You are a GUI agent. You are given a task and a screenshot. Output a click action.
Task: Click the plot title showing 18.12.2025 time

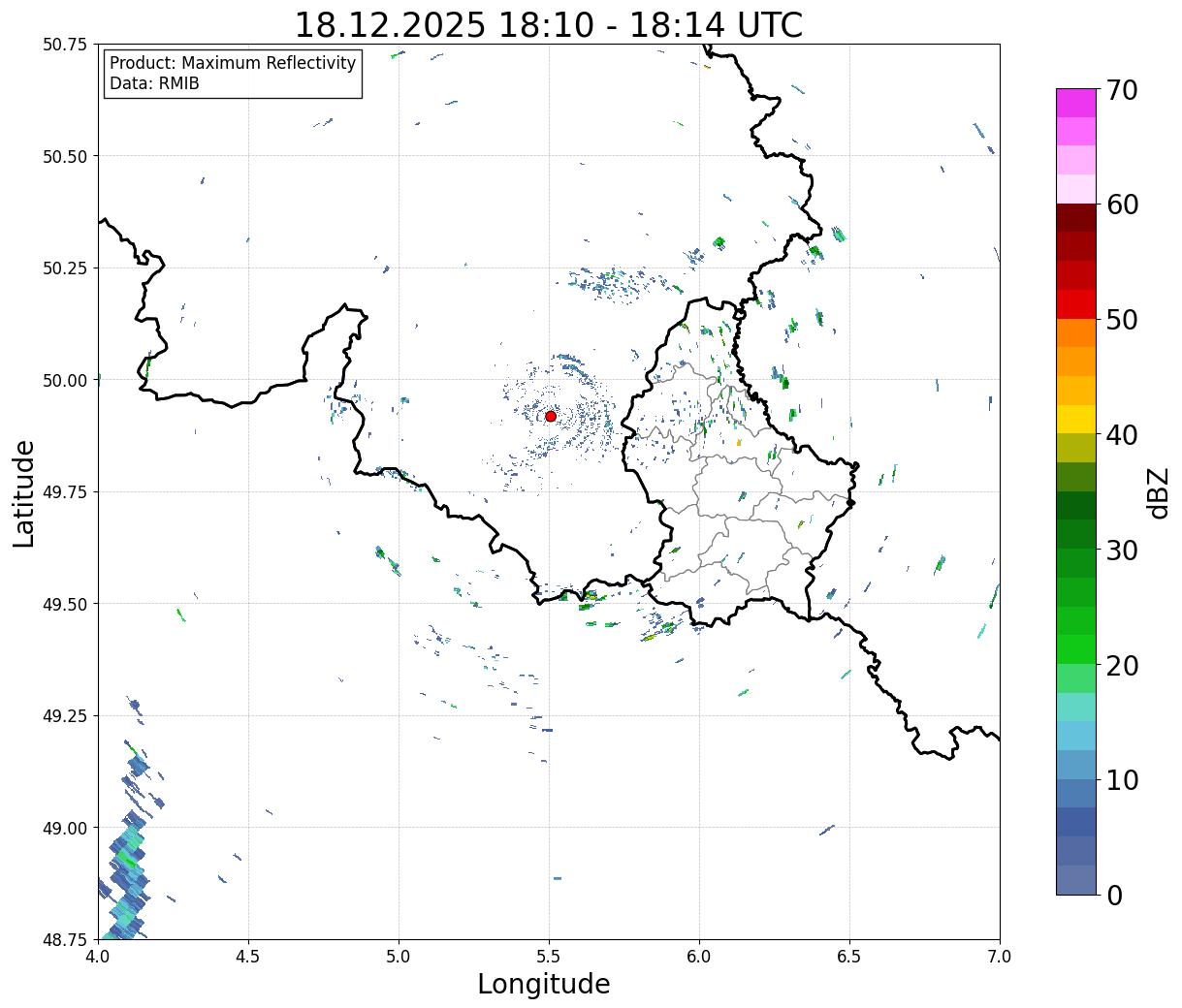[549, 24]
